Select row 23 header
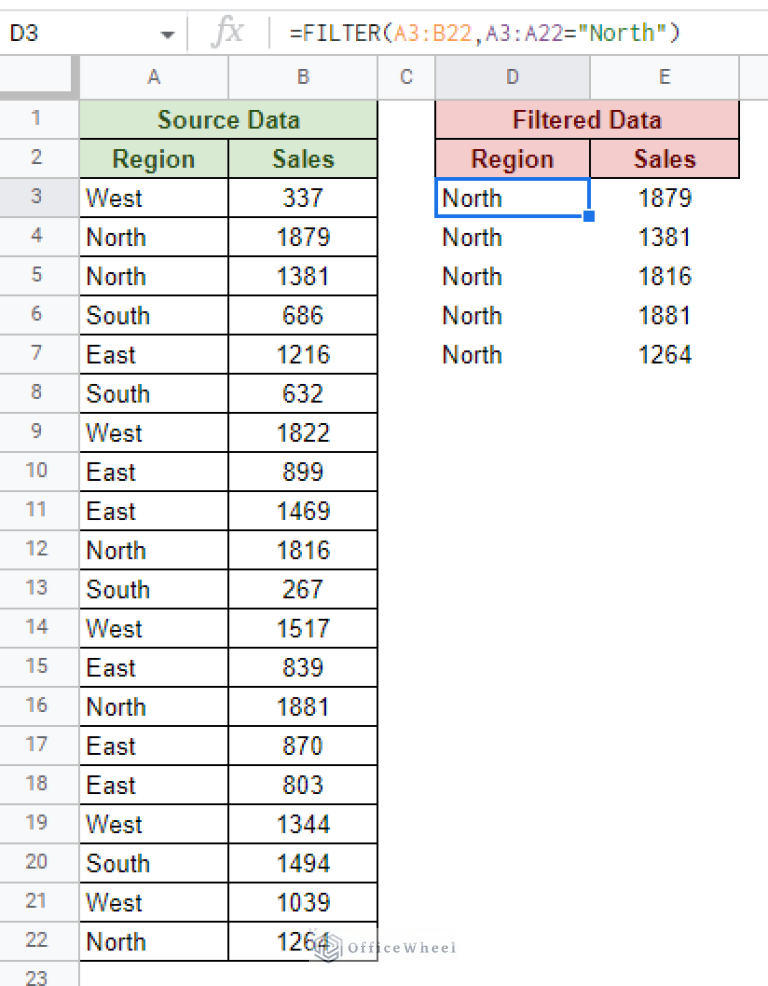This screenshot has width=768, height=986. 38,976
